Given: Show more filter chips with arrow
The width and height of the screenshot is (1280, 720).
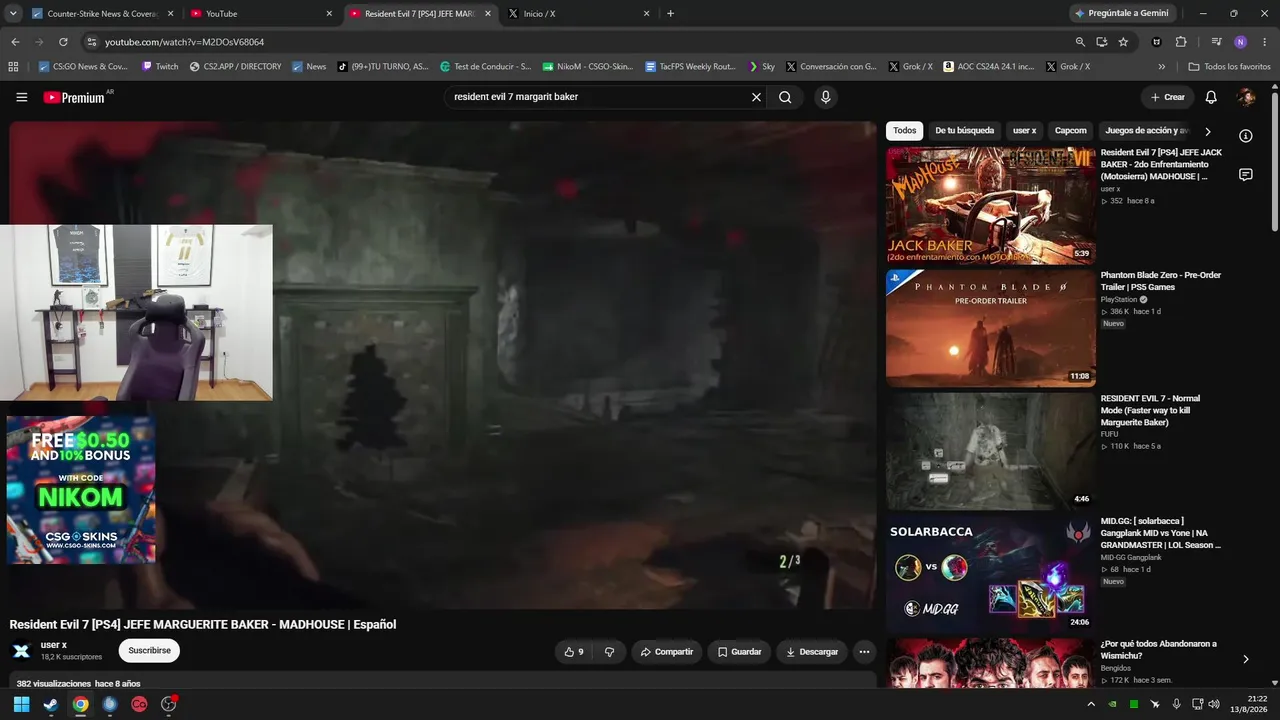Looking at the screenshot, I should click(x=1208, y=131).
